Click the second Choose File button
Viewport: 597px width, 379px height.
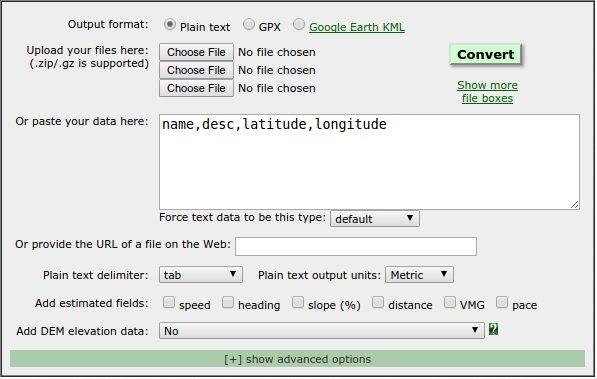(196, 70)
